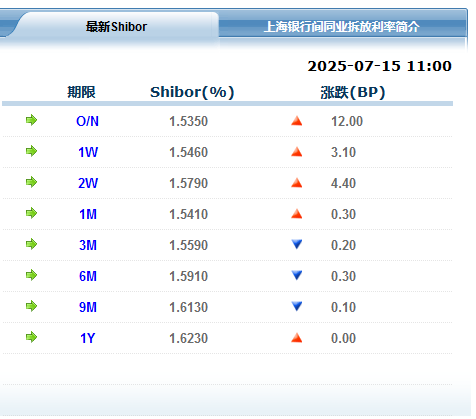
Task: Click the green arrow beside 1M
Action: tap(31, 213)
